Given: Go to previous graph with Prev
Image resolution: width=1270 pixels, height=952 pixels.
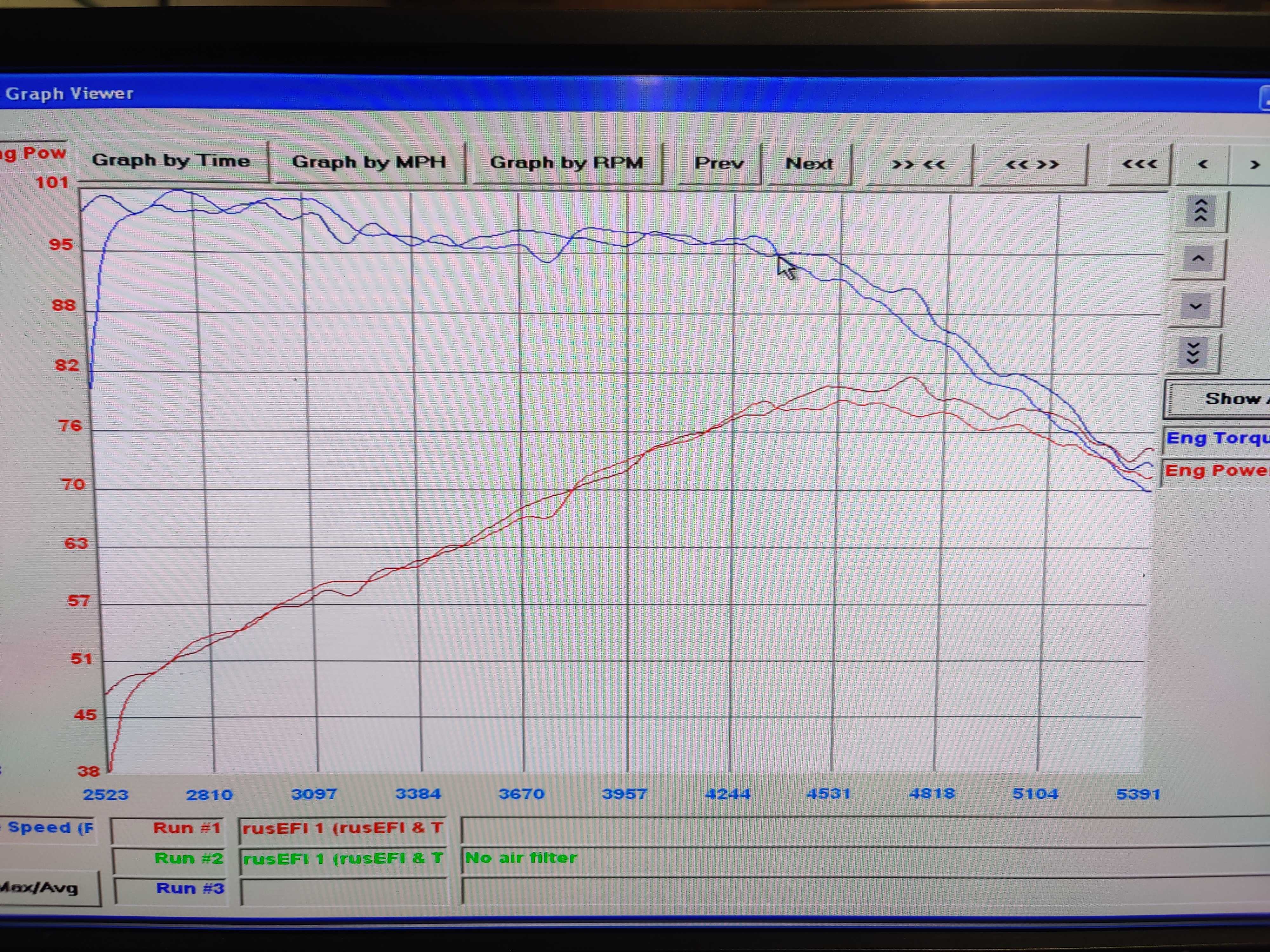Looking at the screenshot, I should pos(719,163).
